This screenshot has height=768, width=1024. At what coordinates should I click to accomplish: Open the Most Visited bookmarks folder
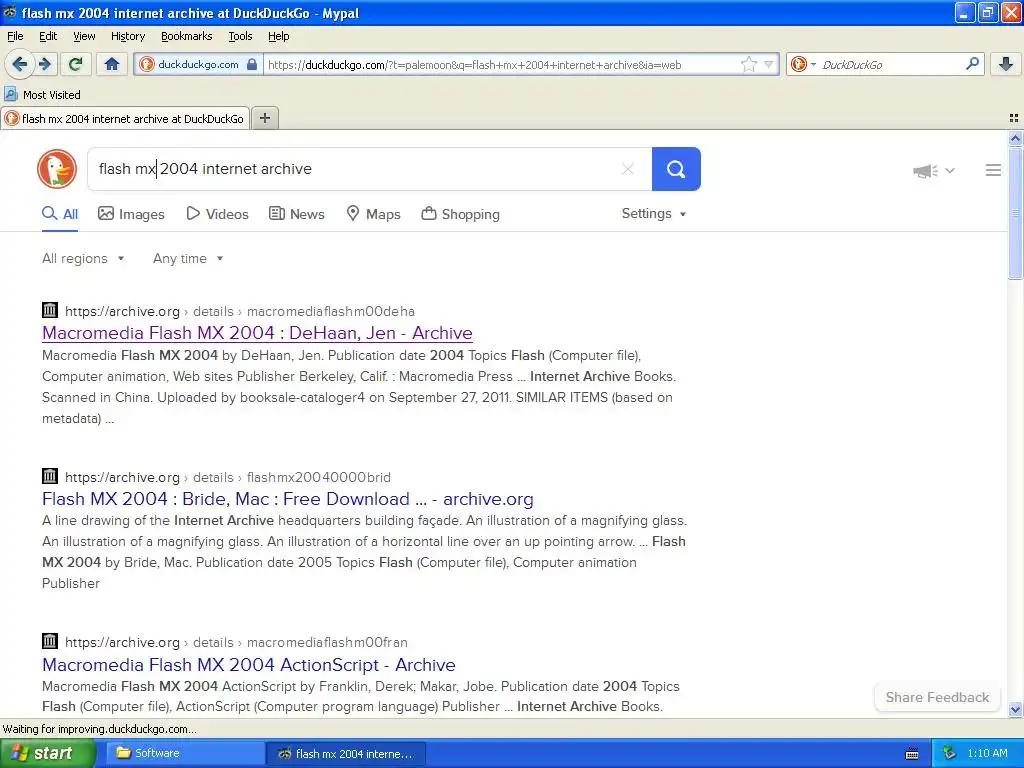pyautogui.click(x=42, y=95)
